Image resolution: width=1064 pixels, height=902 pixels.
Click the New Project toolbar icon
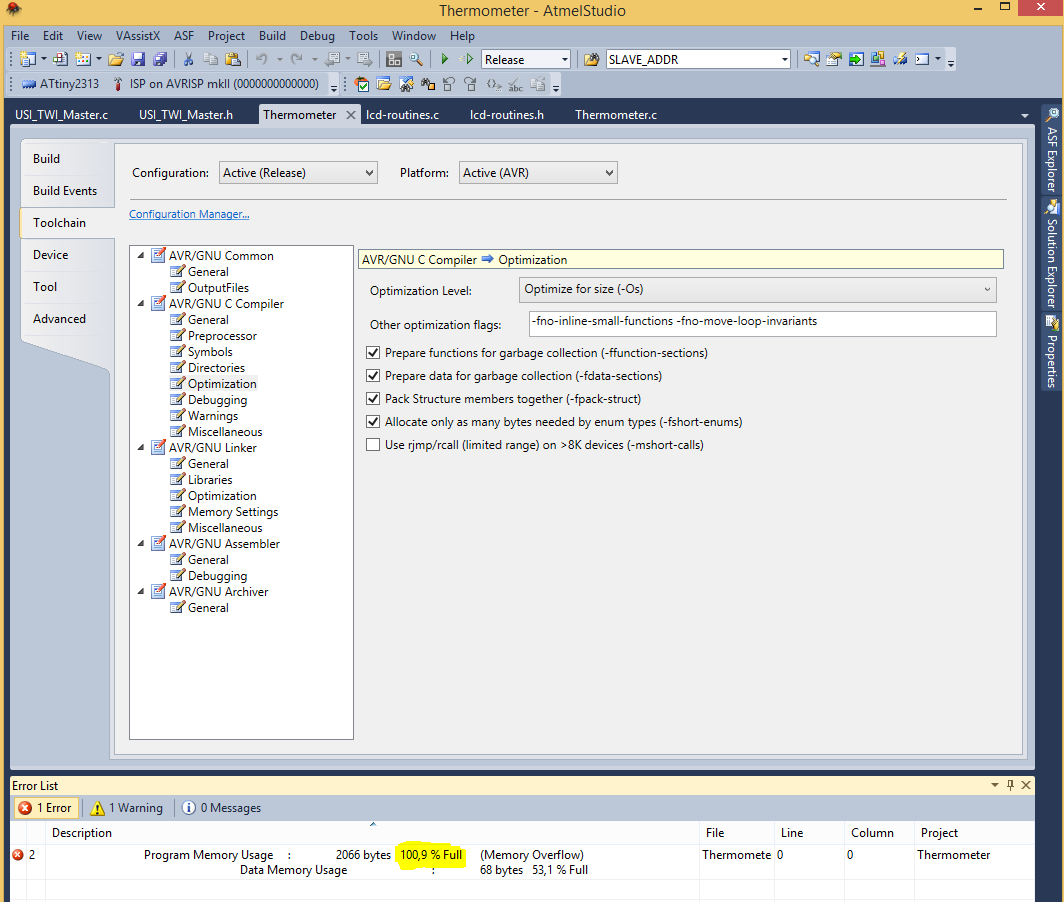27,59
